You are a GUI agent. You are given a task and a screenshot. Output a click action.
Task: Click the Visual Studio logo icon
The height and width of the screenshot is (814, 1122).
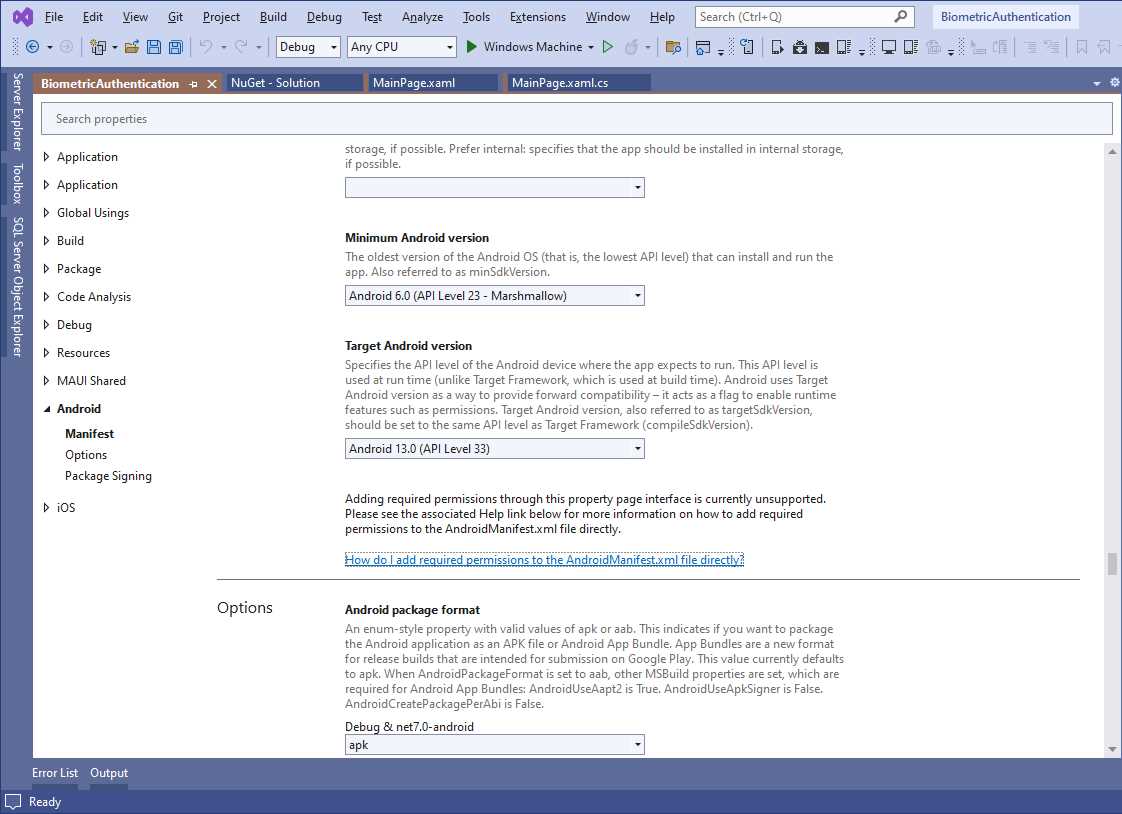(23, 16)
